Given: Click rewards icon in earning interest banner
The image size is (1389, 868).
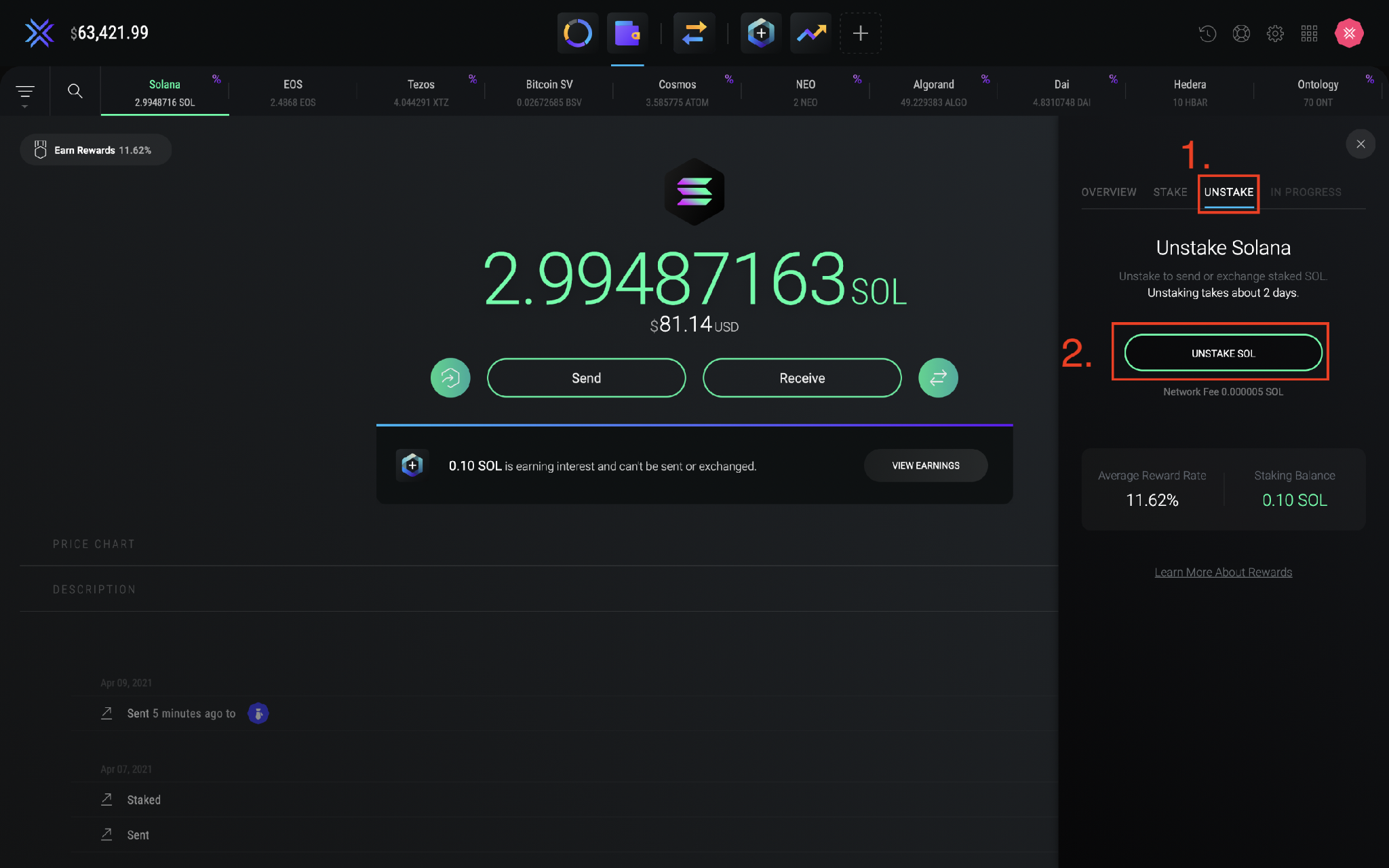Looking at the screenshot, I should pyautogui.click(x=412, y=465).
